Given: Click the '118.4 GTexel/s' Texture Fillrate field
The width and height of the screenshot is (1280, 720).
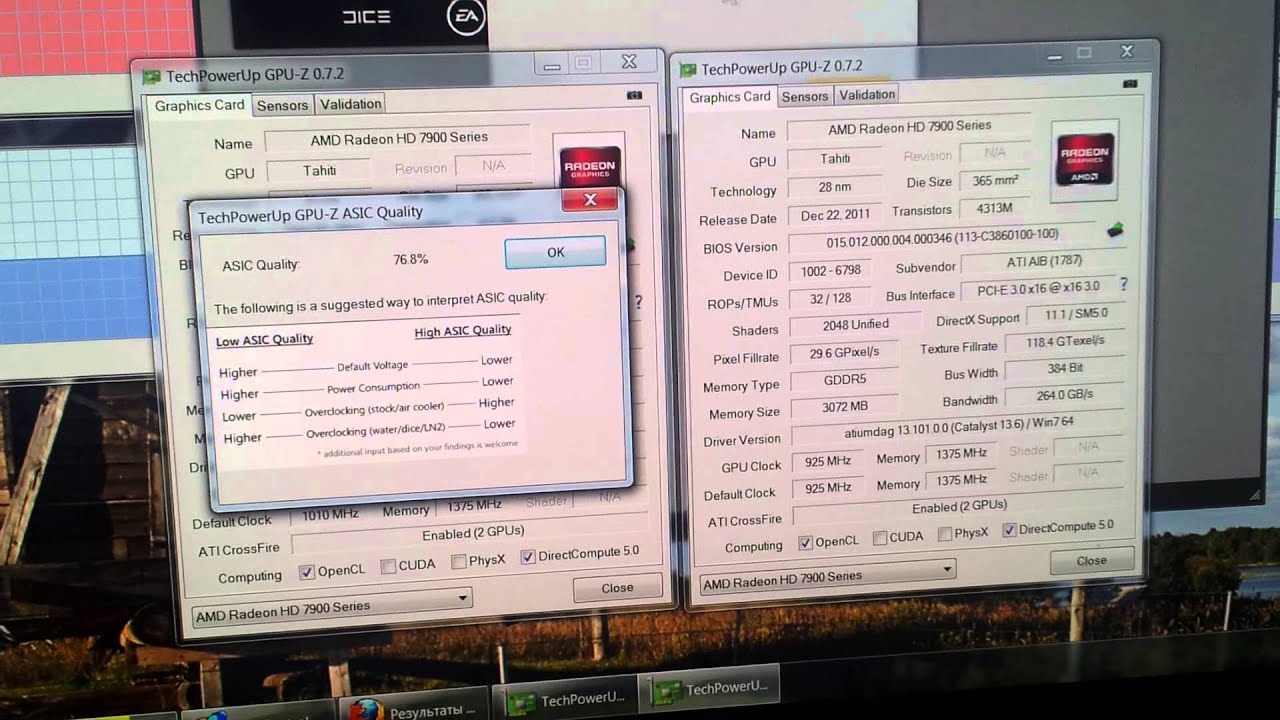Looking at the screenshot, I should [x=1065, y=342].
